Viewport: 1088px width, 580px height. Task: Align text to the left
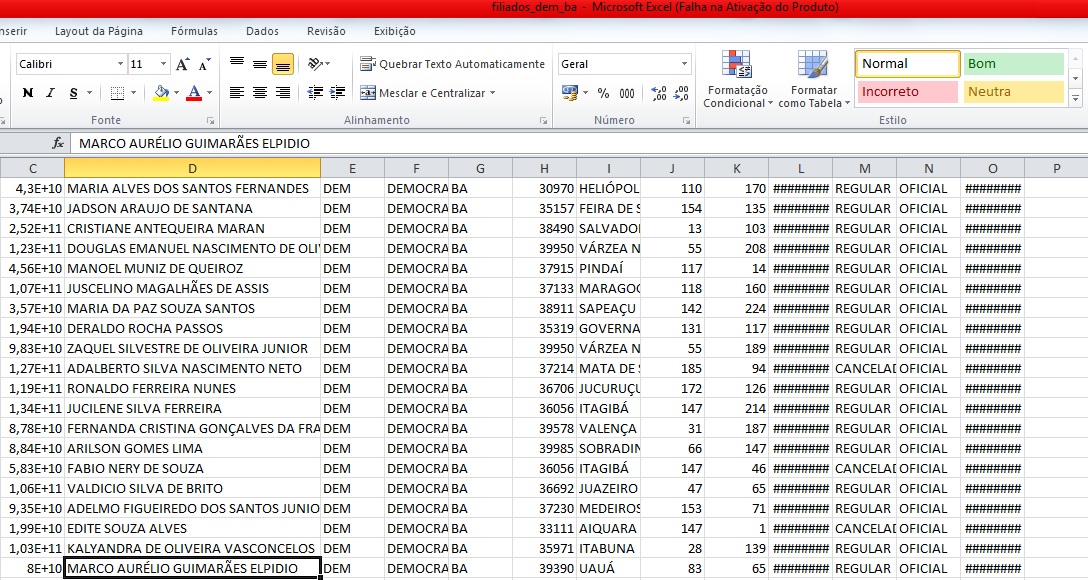click(237, 93)
